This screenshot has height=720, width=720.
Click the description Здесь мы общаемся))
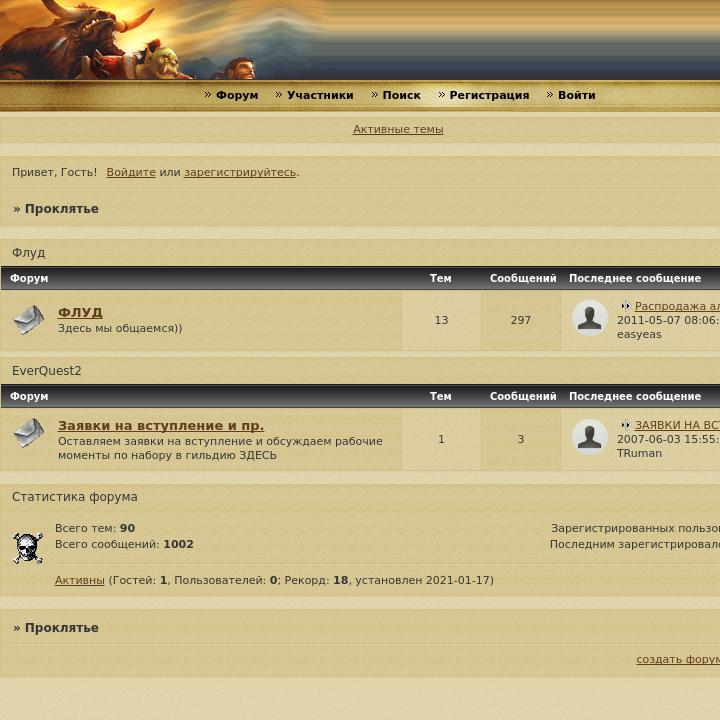point(120,328)
